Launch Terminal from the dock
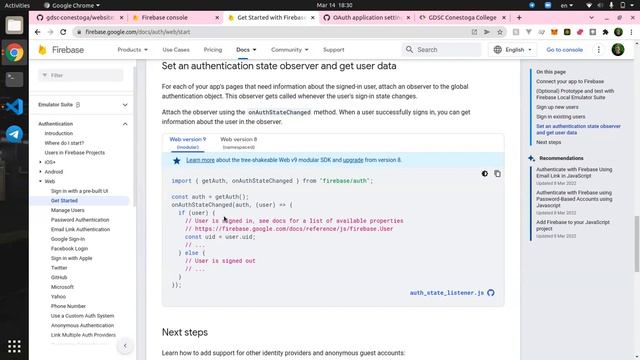Screen dimensions: 640x360 [14, 79]
